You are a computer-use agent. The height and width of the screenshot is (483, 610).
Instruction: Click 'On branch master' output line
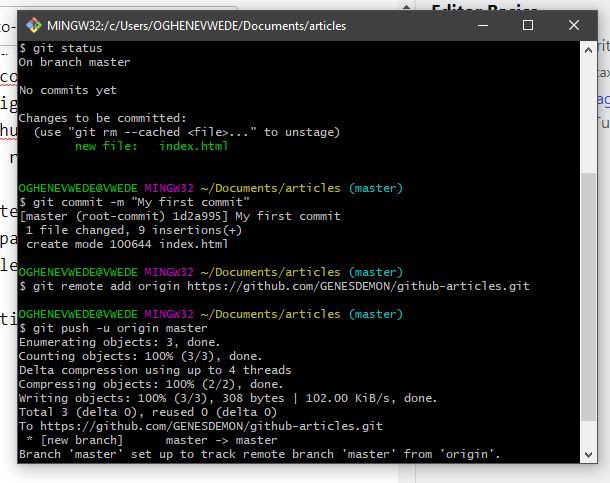[x=75, y=62]
